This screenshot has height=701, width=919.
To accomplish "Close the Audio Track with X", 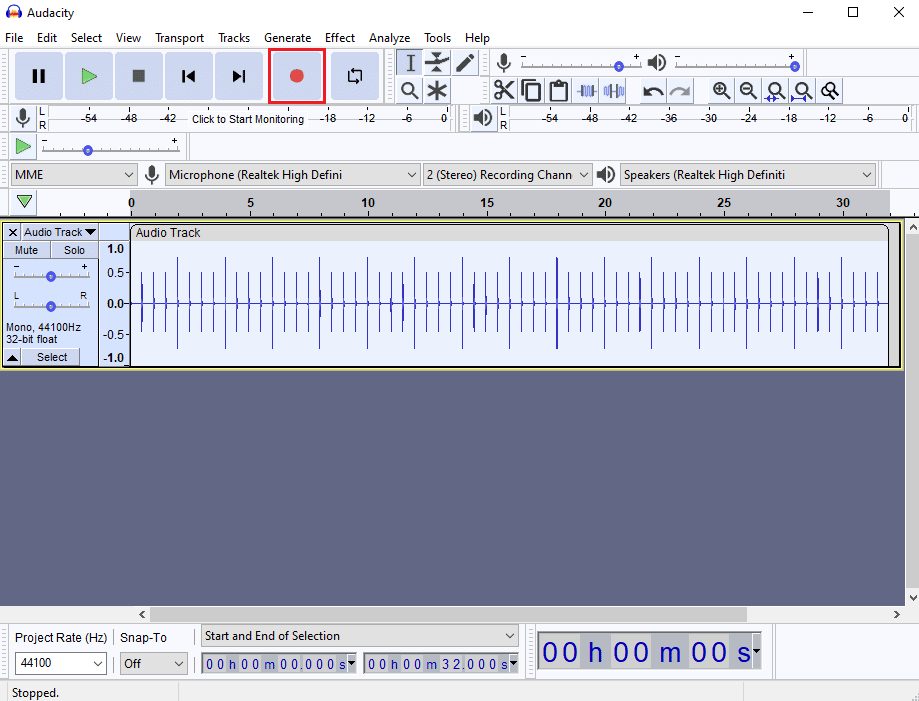I will click(12, 232).
